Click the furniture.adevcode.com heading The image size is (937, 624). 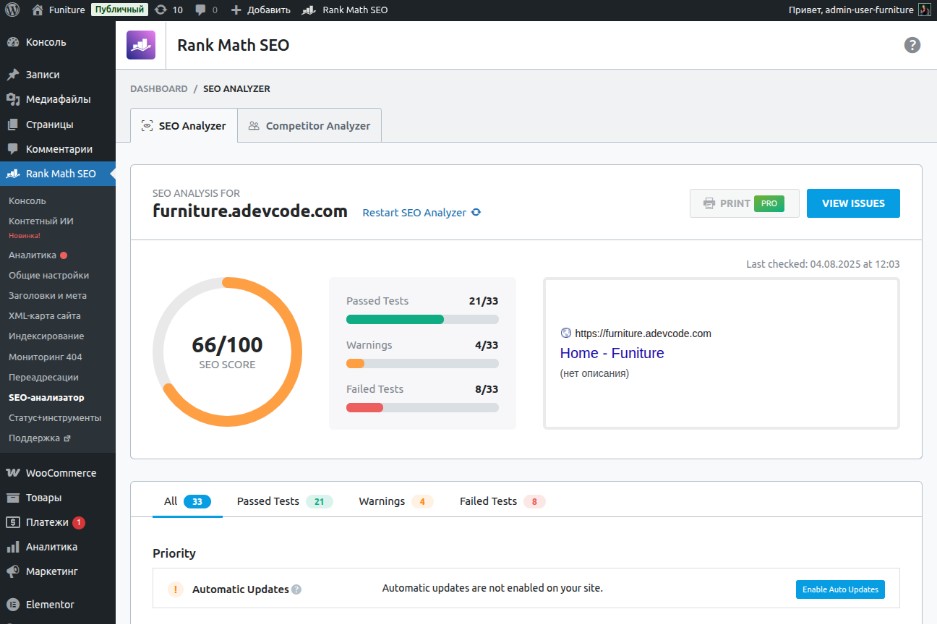coord(250,211)
